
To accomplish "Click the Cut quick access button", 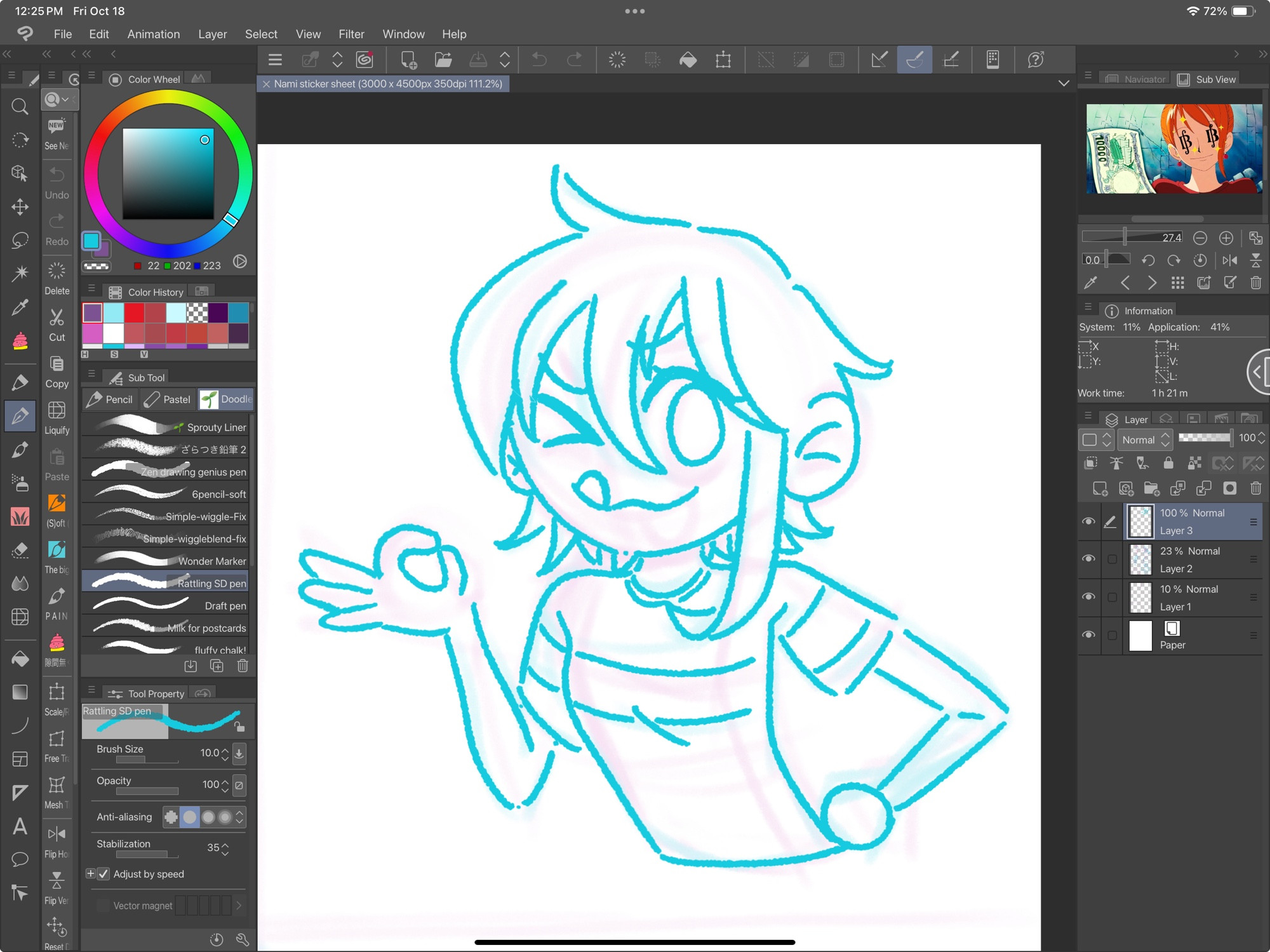I will pyautogui.click(x=57, y=325).
